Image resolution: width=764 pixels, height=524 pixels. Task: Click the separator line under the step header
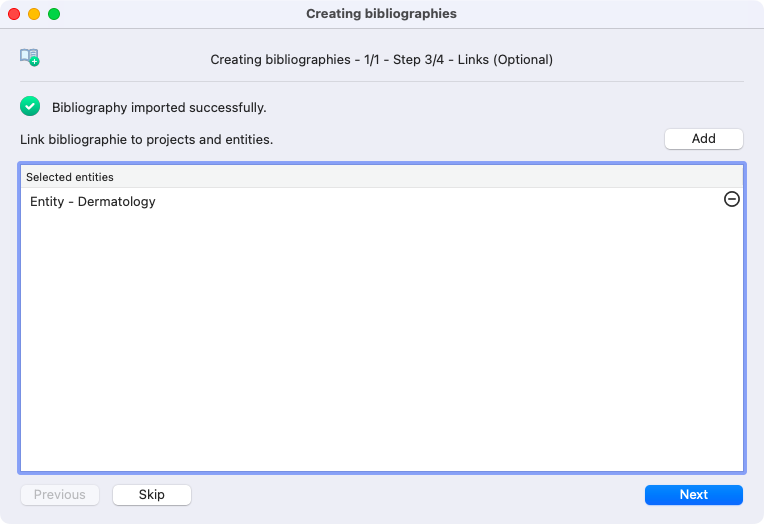click(382, 81)
